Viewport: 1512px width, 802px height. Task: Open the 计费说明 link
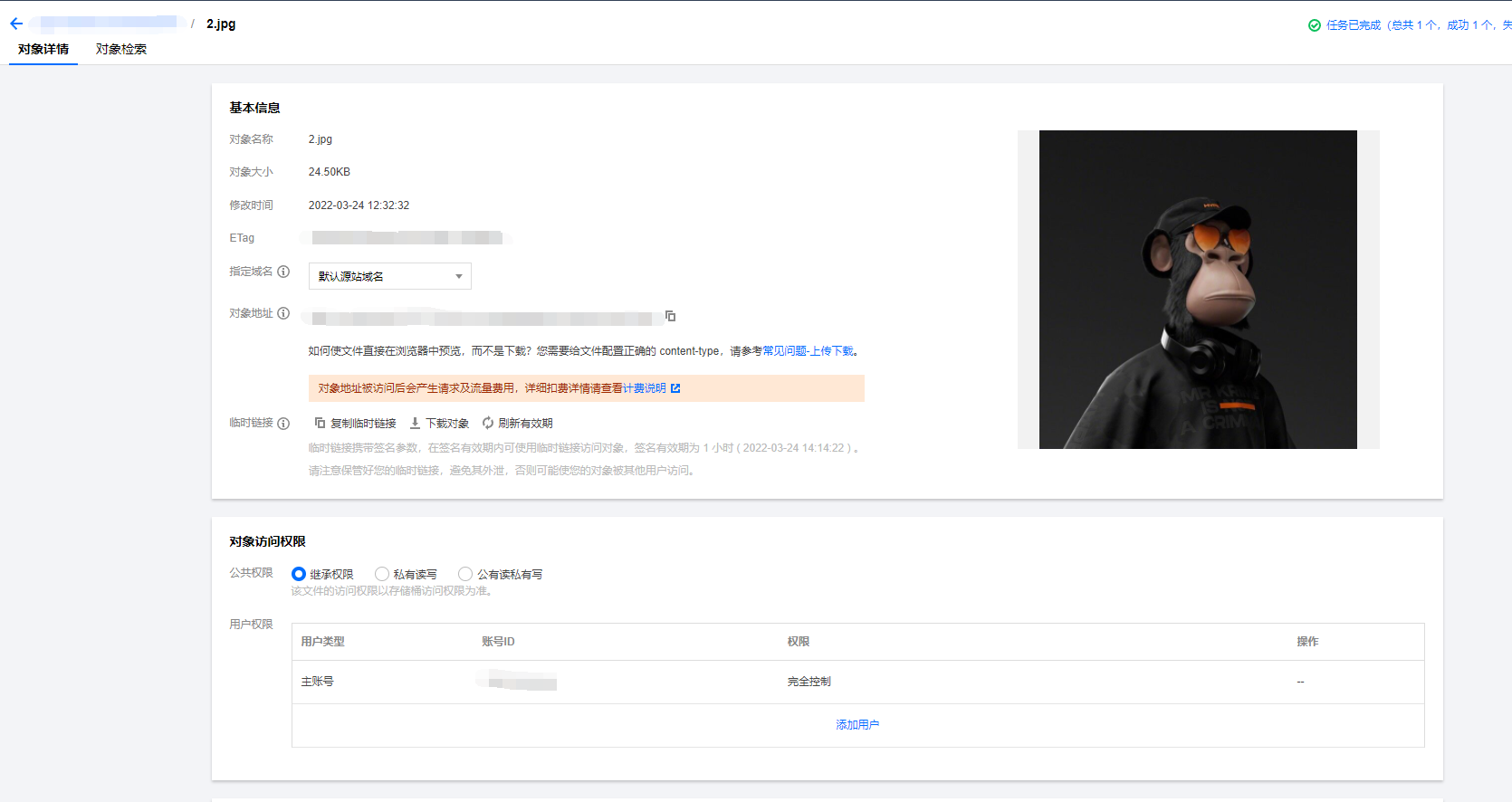click(x=645, y=388)
